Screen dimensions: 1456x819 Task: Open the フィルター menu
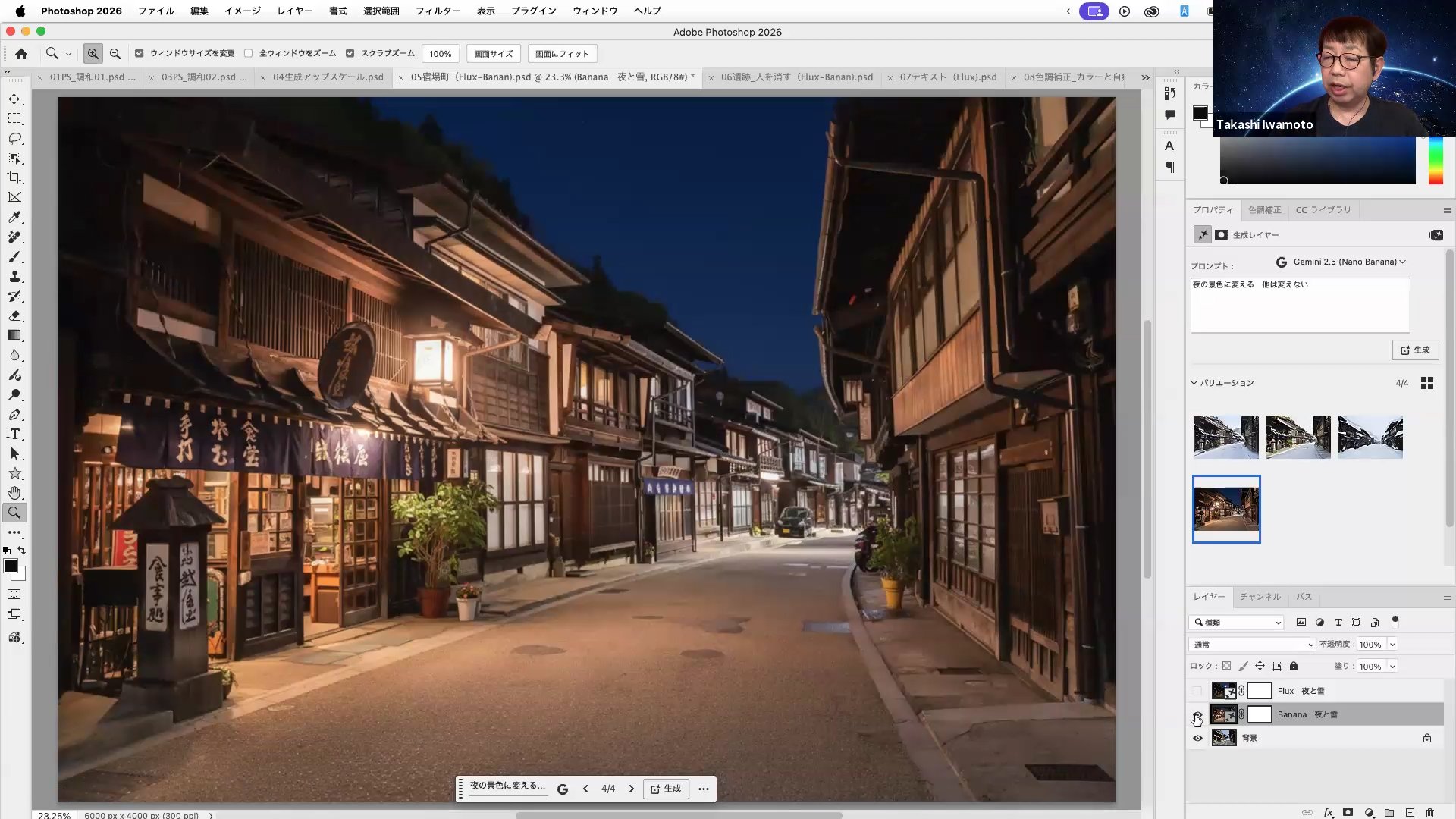pos(438,11)
